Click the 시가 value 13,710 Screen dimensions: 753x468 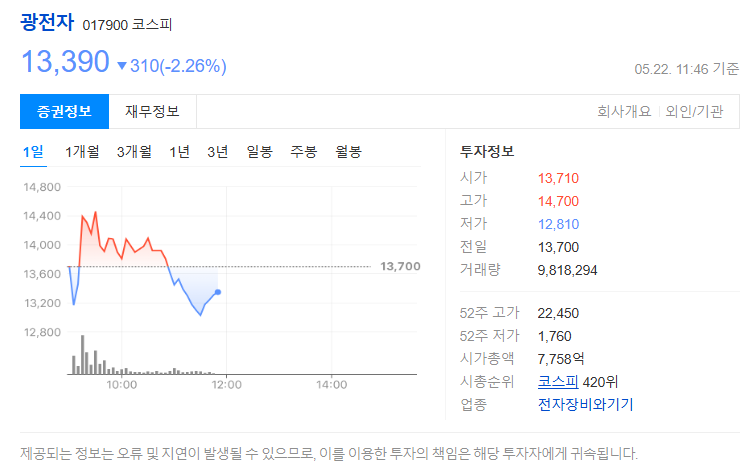click(558, 179)
